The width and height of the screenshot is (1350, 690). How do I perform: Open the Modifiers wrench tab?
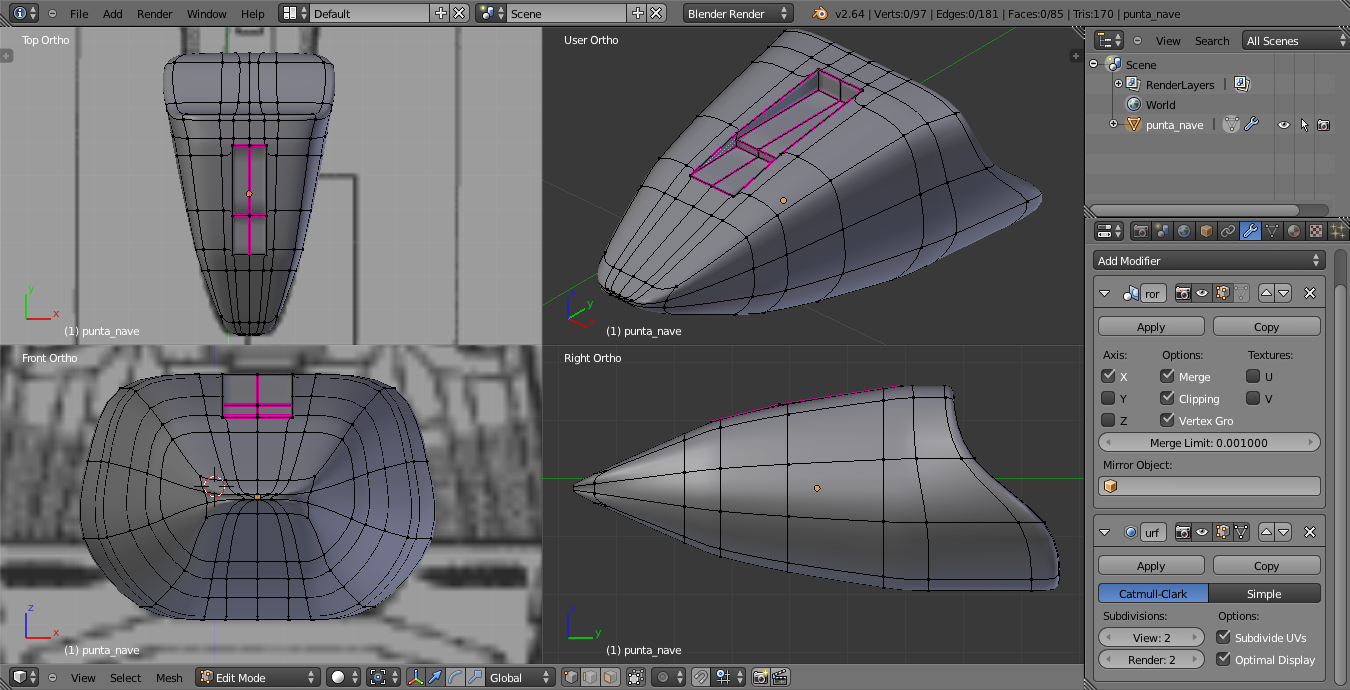(x=1250, y=231)
